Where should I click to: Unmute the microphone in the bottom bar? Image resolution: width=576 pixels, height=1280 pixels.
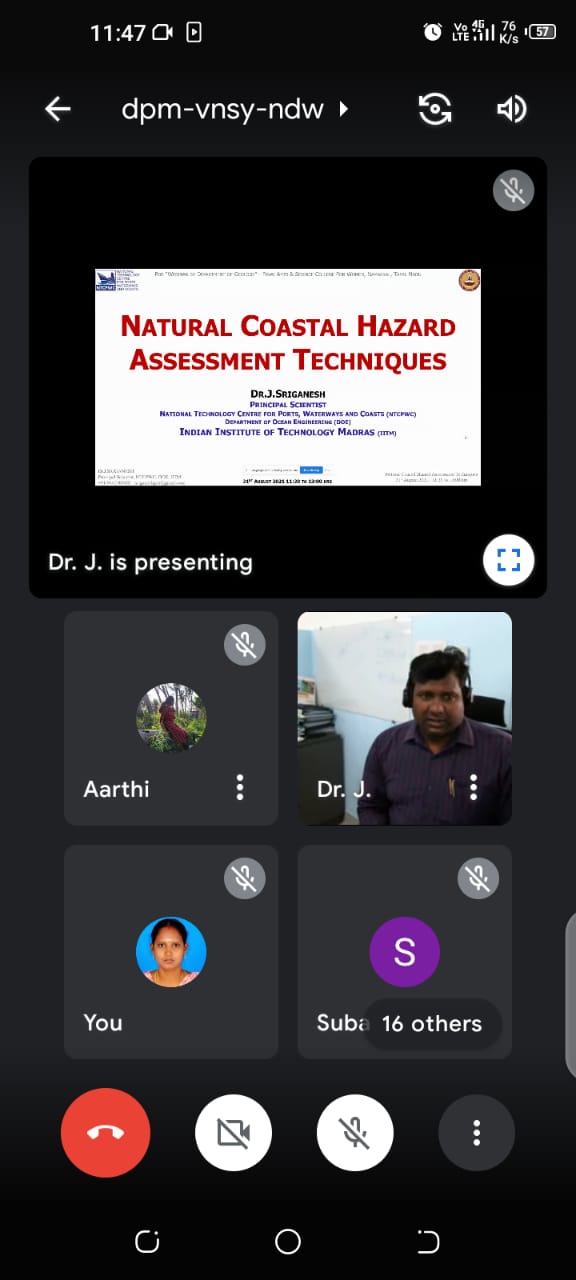point(355,1133)
